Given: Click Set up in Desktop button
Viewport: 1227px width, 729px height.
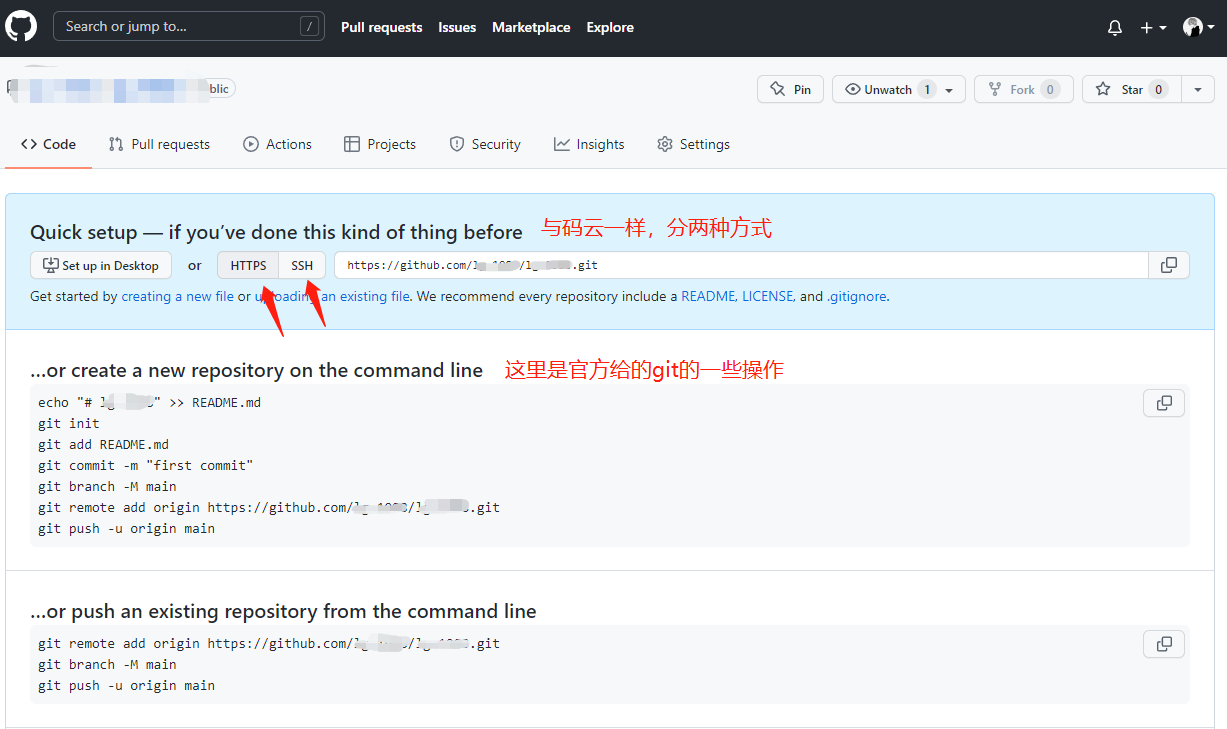Looking at the screenshot, I should tap(101, 265).
